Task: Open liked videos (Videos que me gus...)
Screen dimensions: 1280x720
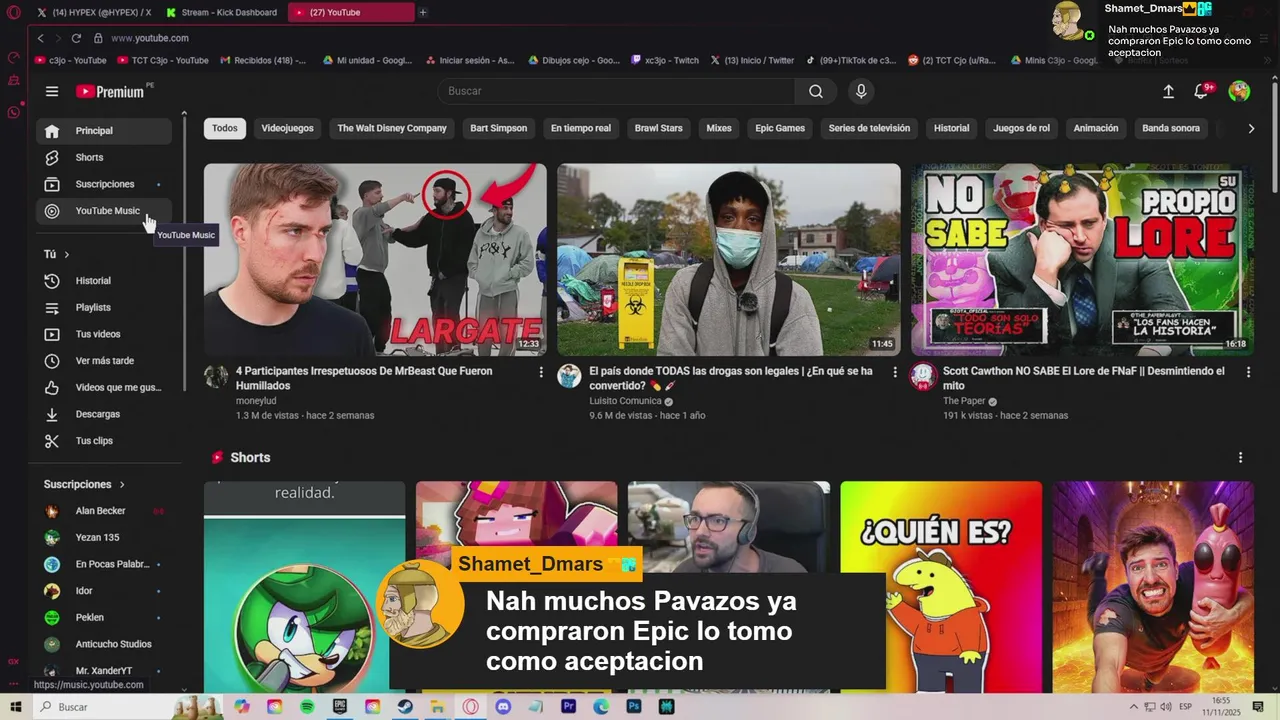Action: (104, 388)
